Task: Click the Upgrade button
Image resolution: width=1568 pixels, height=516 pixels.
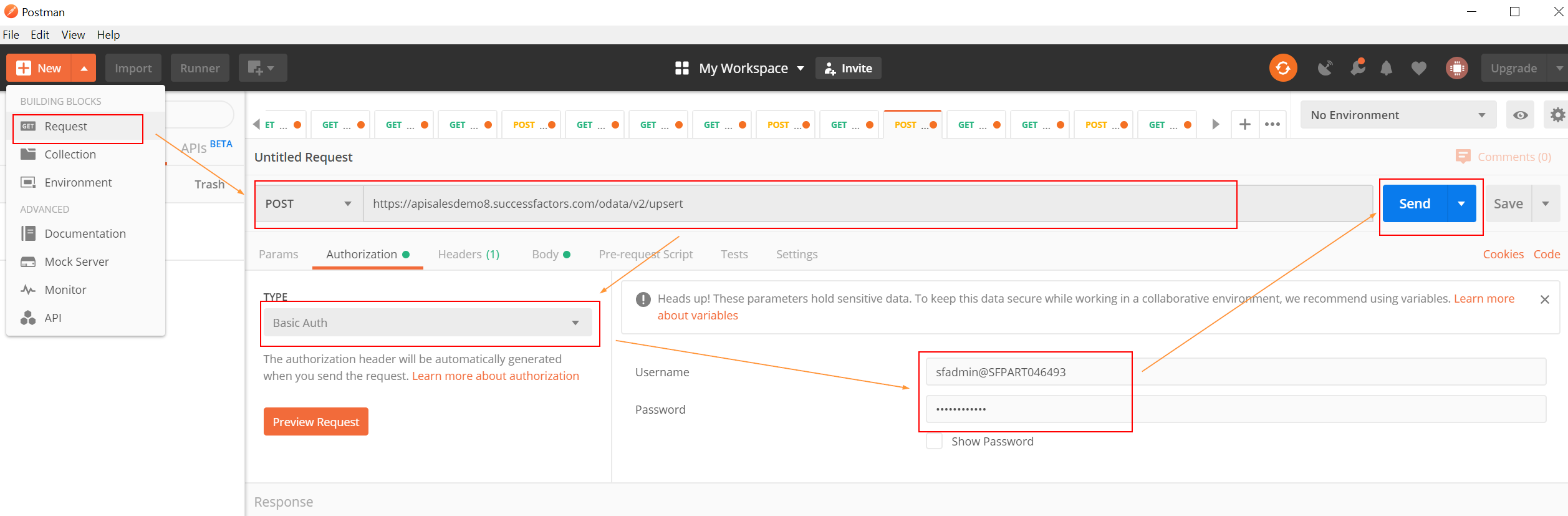Action: tap(1514, 68)
